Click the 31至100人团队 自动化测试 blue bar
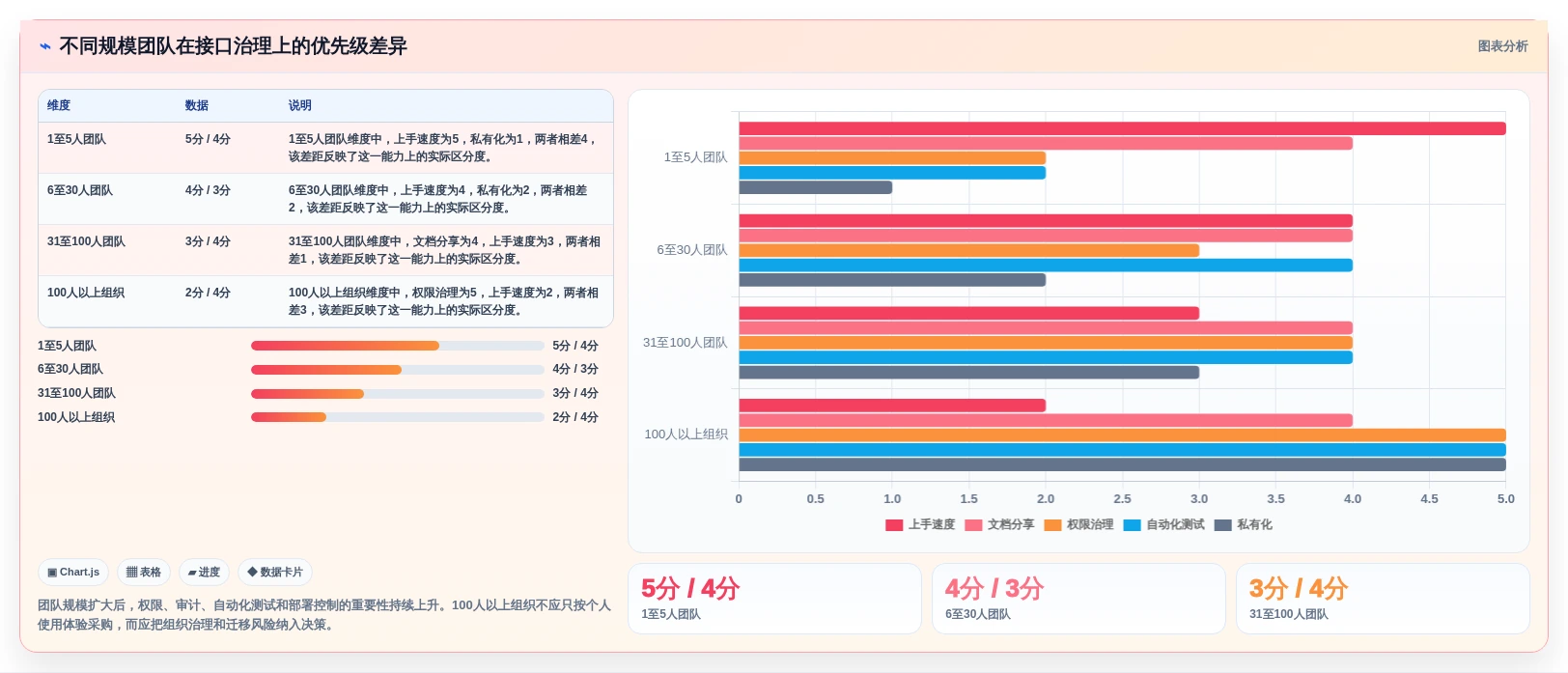This screenshot has width=1568, height=673. [1046, 358]
